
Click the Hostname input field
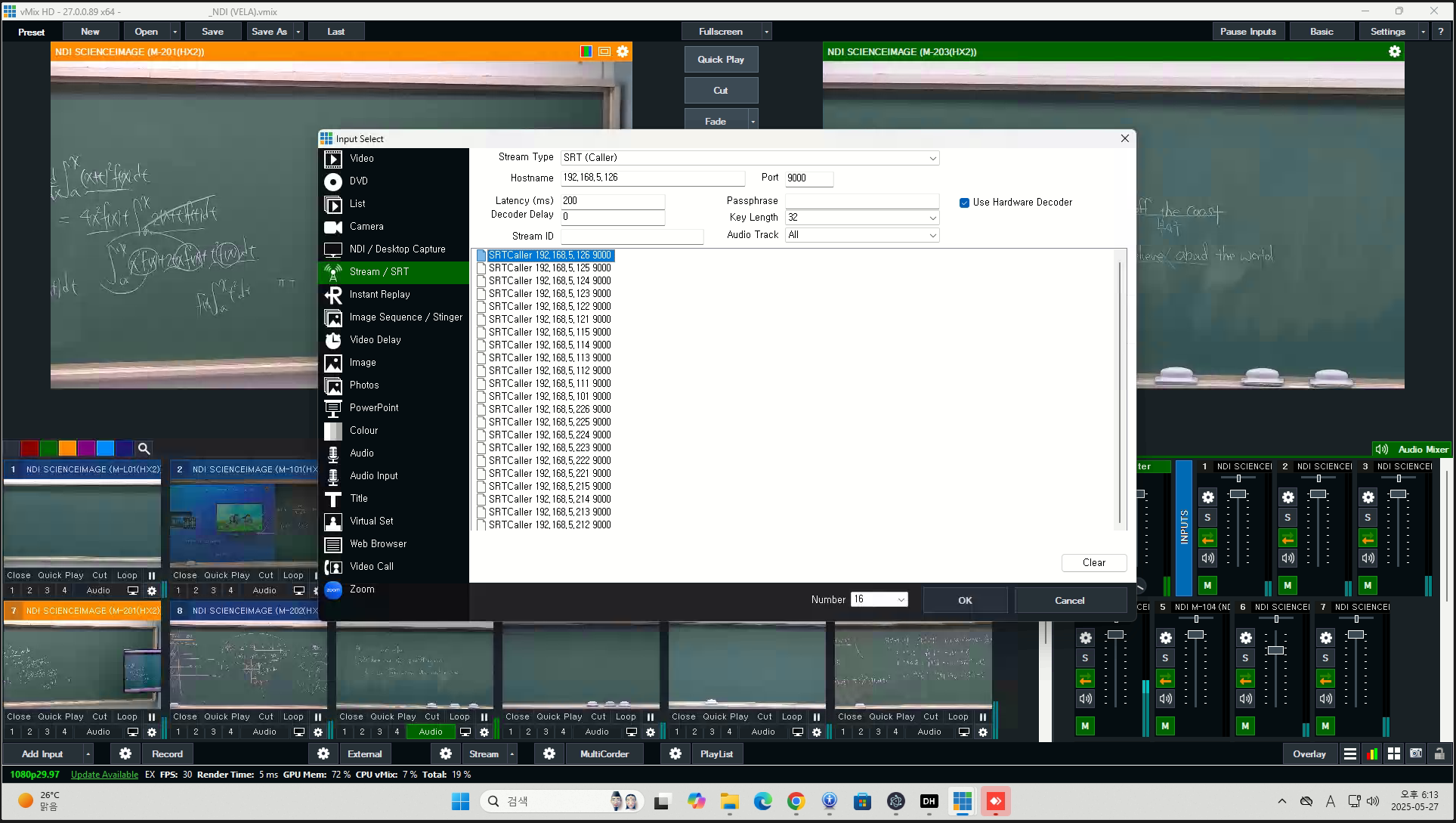click(652, 178)
